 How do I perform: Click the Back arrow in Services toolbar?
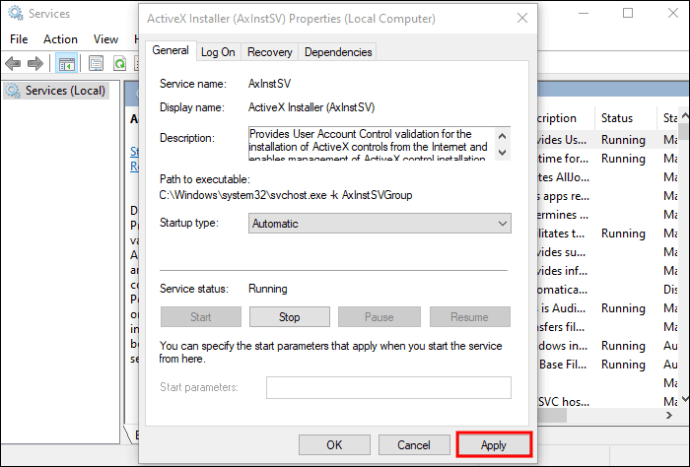[x=13, y=64]
